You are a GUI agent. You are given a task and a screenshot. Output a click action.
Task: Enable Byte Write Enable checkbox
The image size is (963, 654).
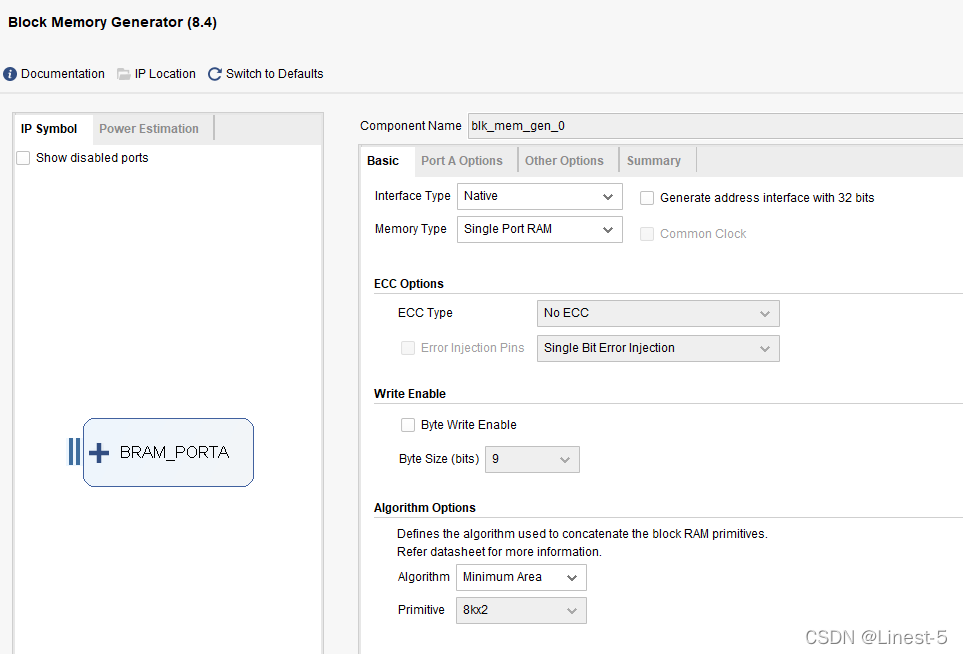(x=408, y=425)
